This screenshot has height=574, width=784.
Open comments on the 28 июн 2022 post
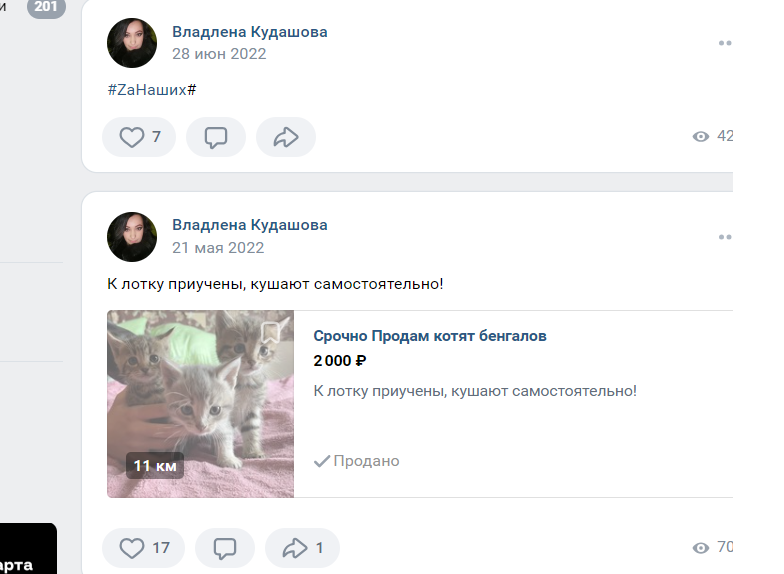coord(216,136)
